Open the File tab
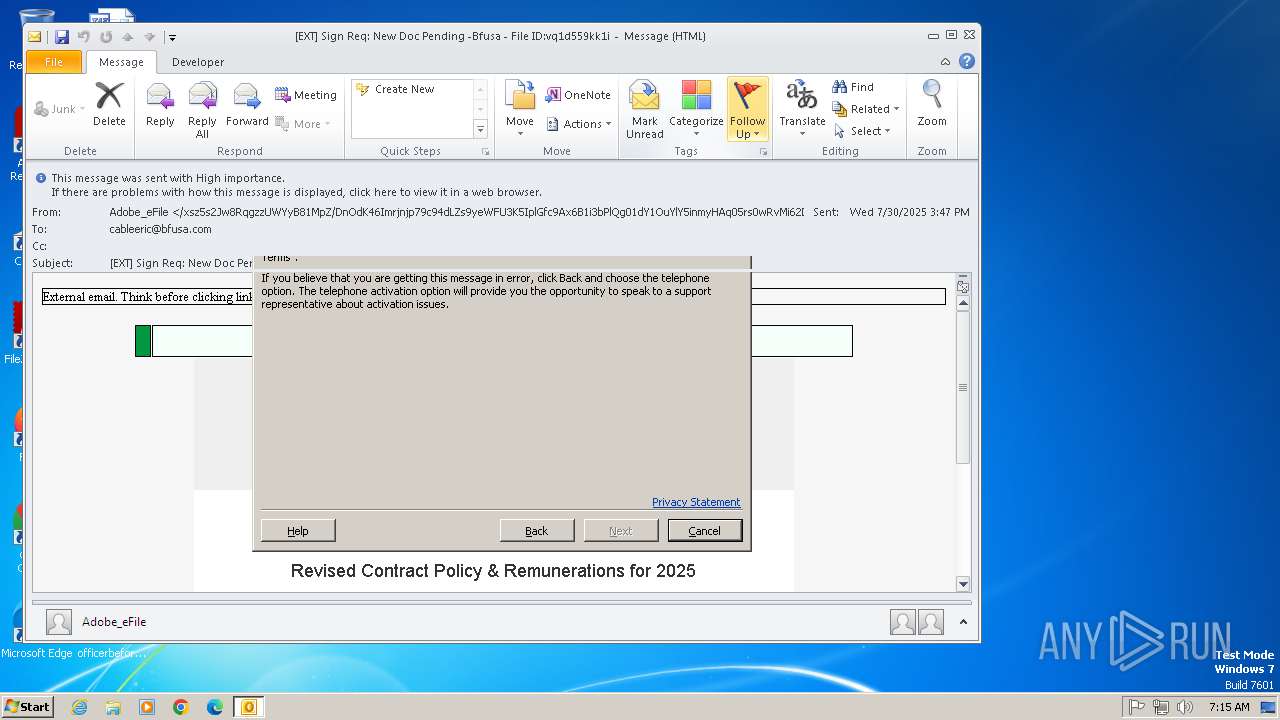Viewport: 1280px width, 720px height. pos(54,62)
